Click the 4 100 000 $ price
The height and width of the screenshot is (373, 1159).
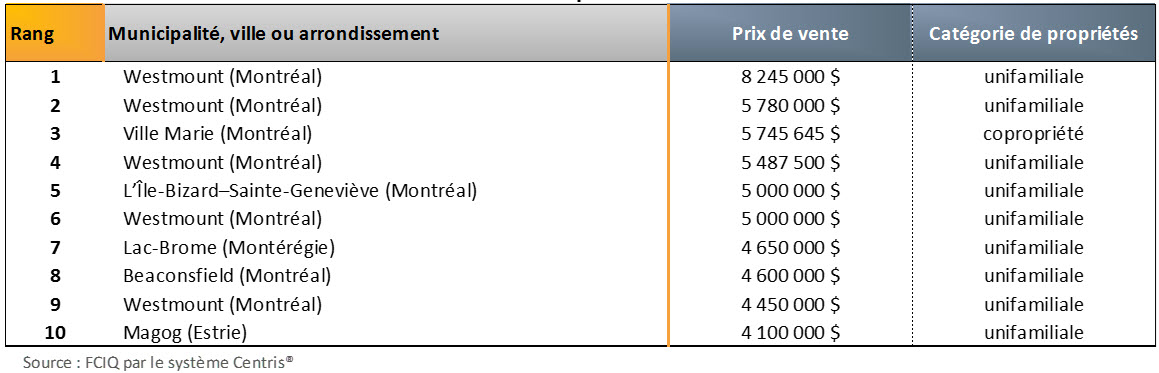point(790,332)
